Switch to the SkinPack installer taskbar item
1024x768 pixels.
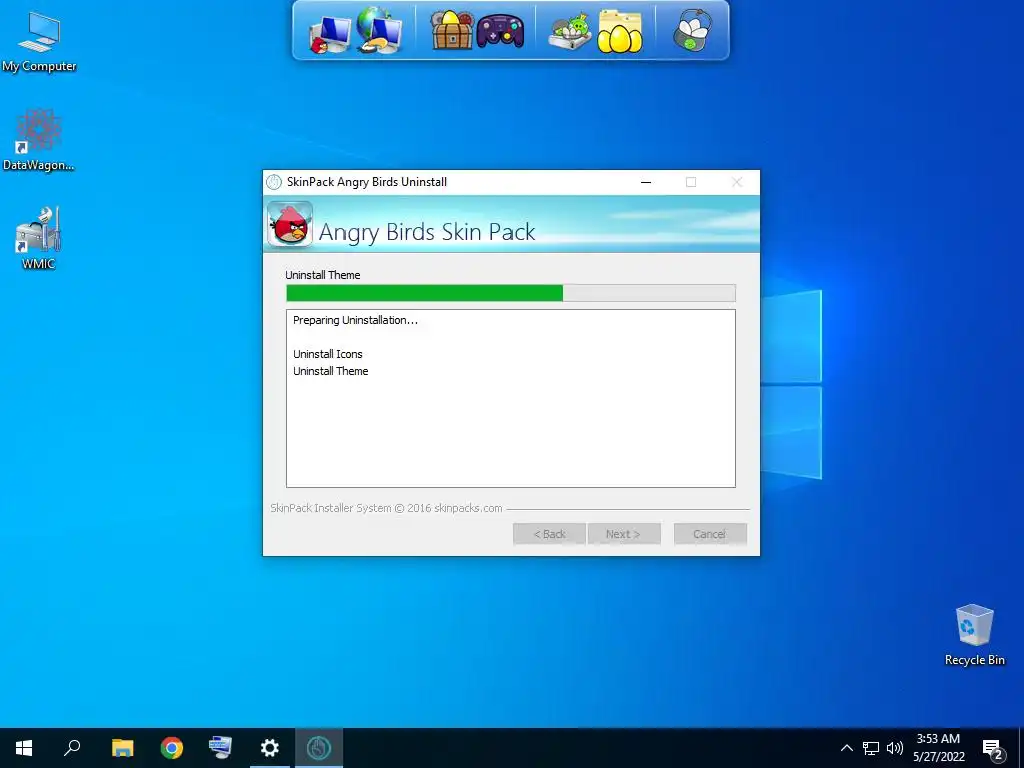pyautogui.click(x=319, y=748)
